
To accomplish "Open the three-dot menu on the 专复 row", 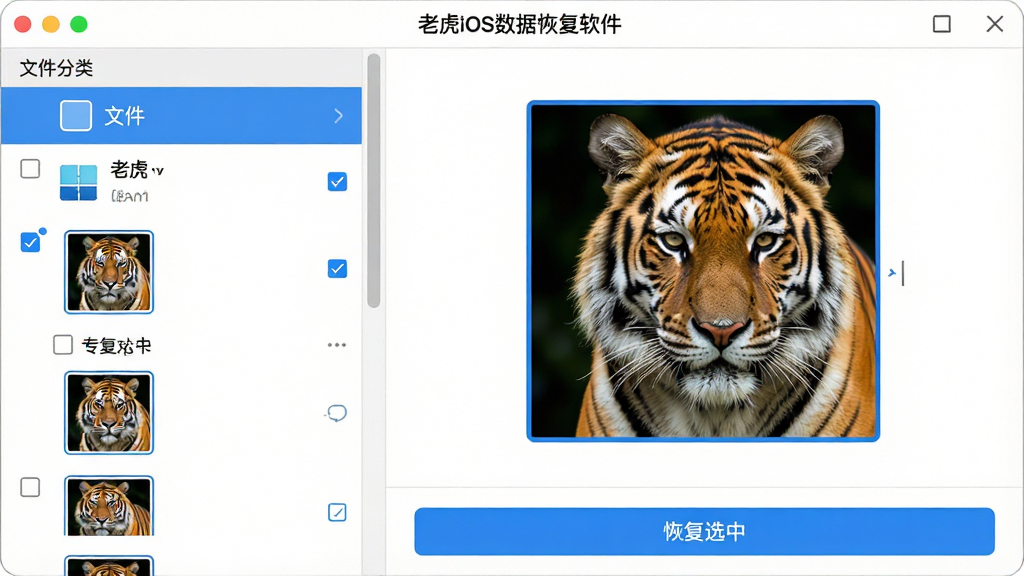I will point(337,345).
